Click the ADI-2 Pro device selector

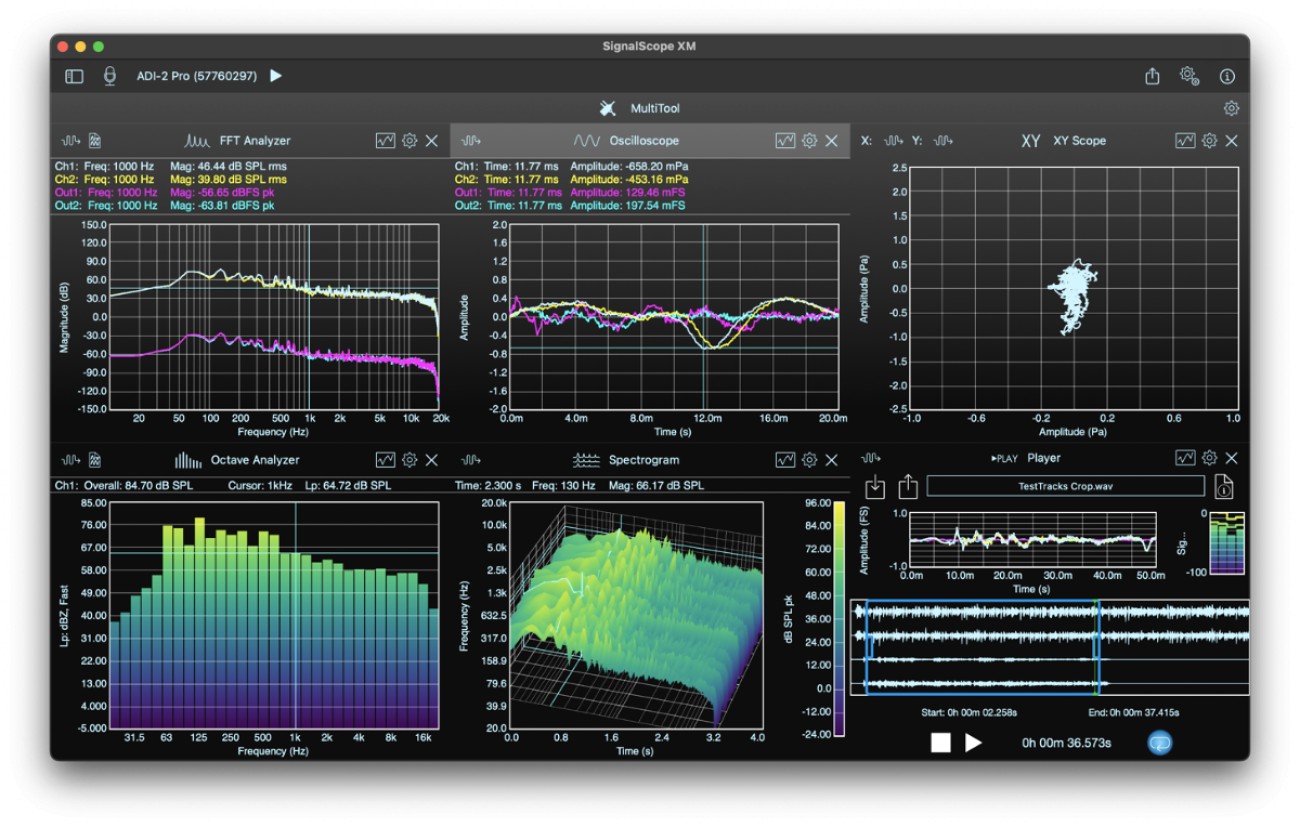point(197,74)
